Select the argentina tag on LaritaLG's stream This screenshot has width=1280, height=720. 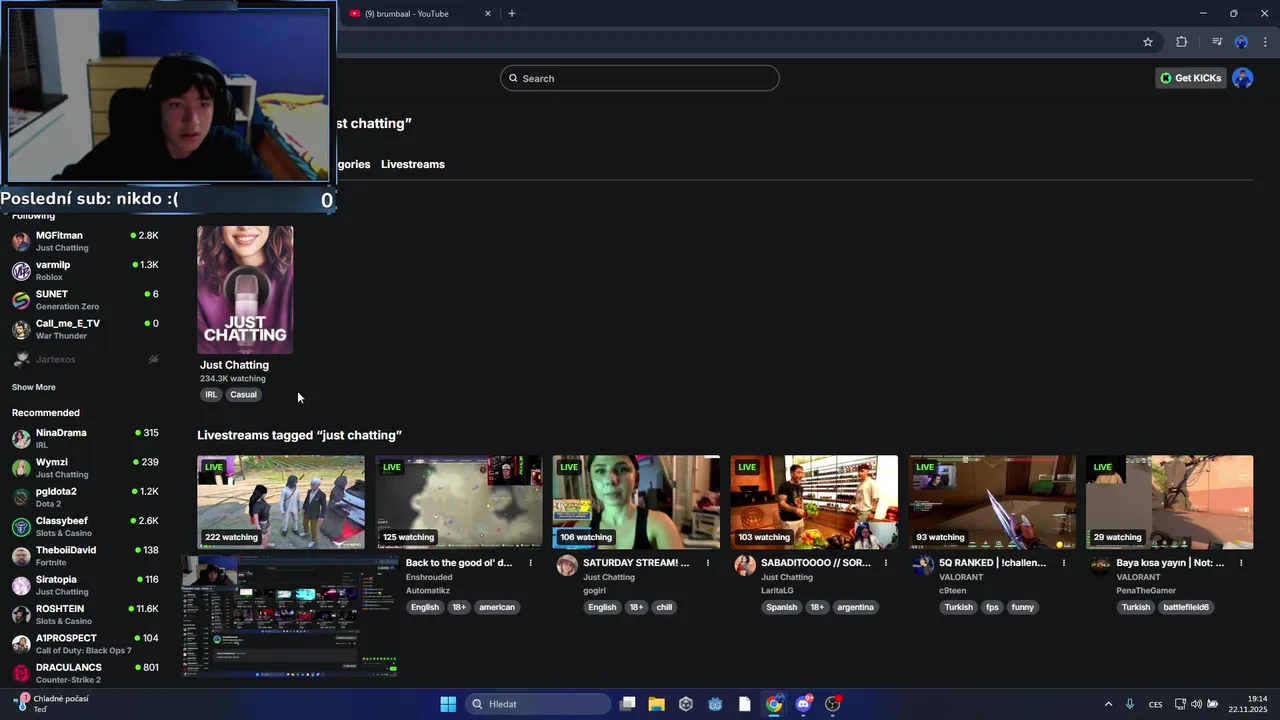point(855,607)
